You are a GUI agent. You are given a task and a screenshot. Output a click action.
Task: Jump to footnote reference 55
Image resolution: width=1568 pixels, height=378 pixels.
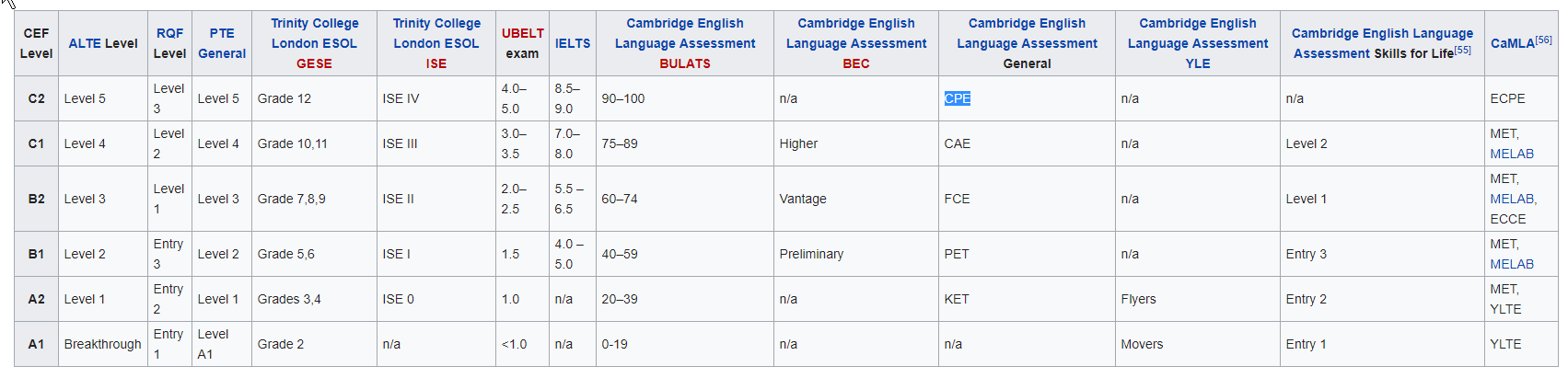(x=1463, y=50)
